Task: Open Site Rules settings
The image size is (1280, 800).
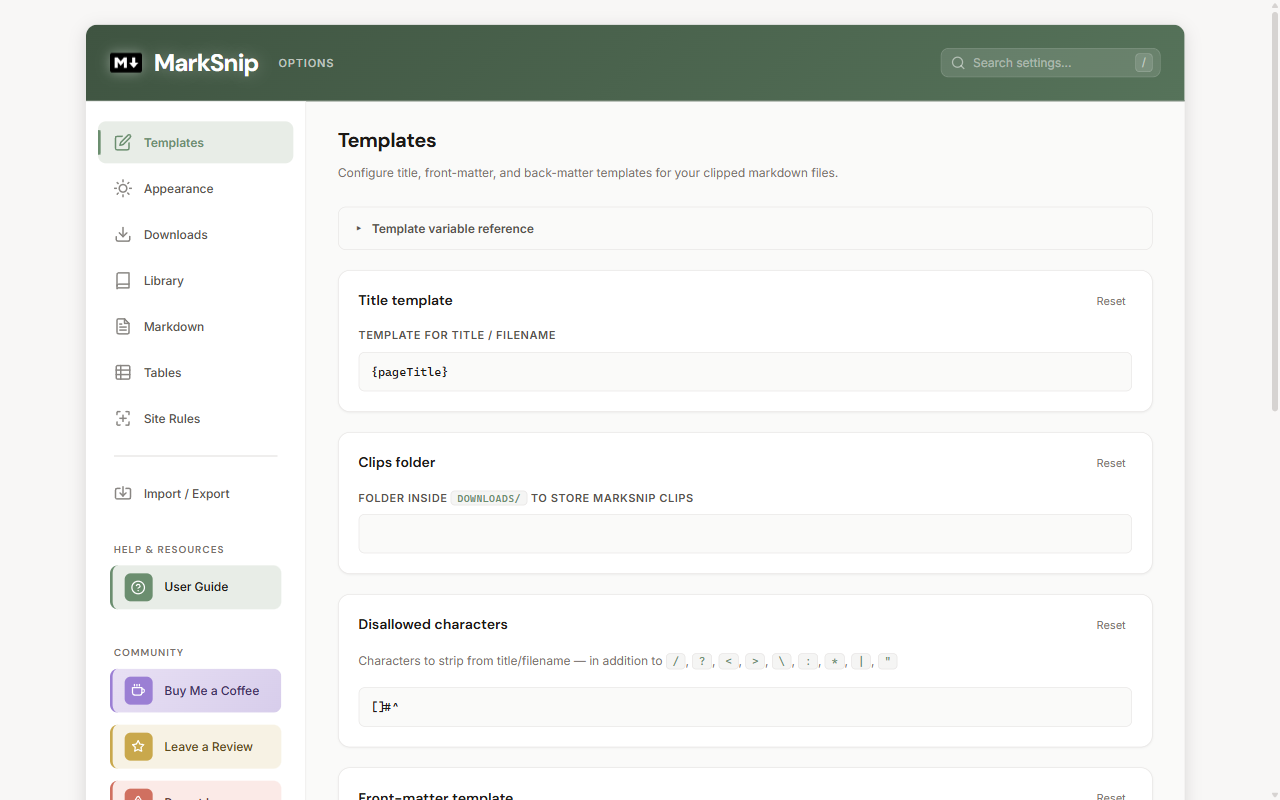Action: (196, 418)
